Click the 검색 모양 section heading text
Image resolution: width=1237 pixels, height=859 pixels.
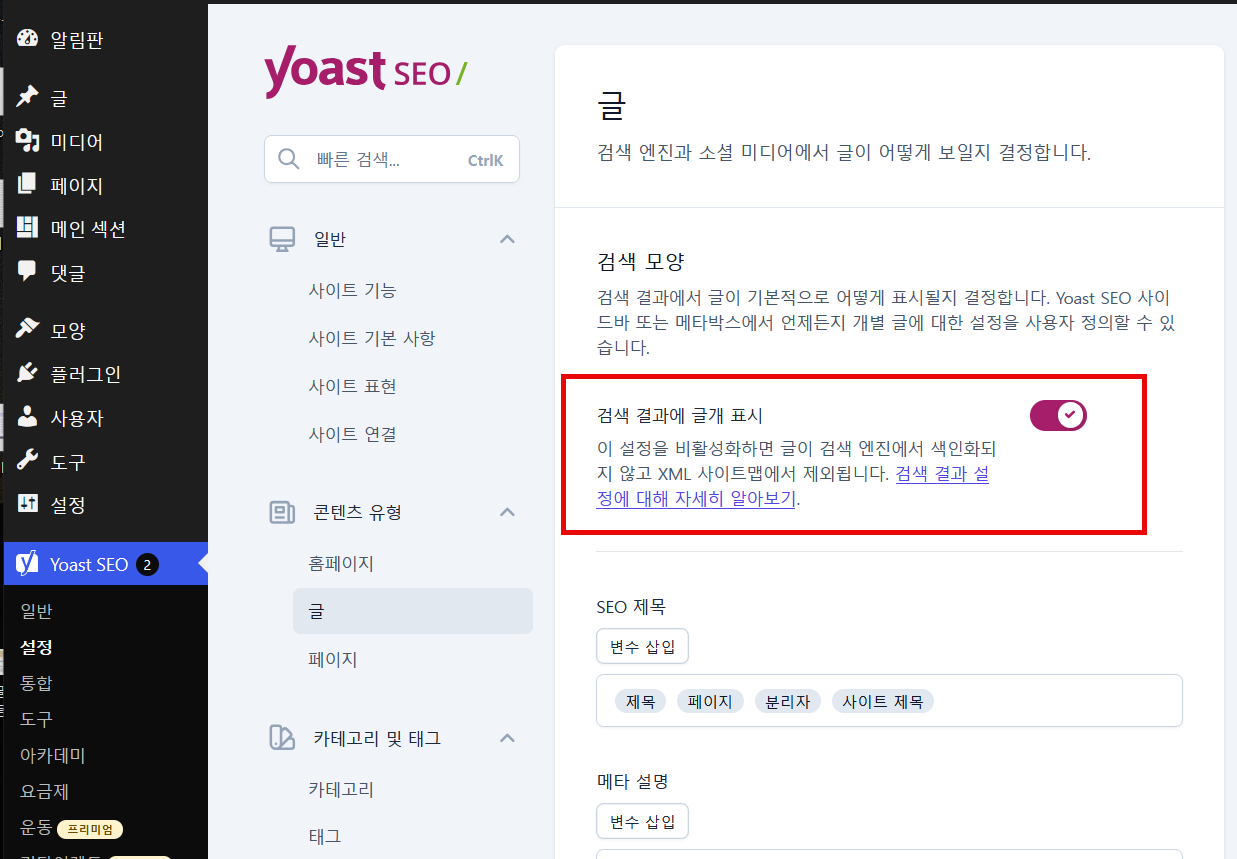[640, 262]
